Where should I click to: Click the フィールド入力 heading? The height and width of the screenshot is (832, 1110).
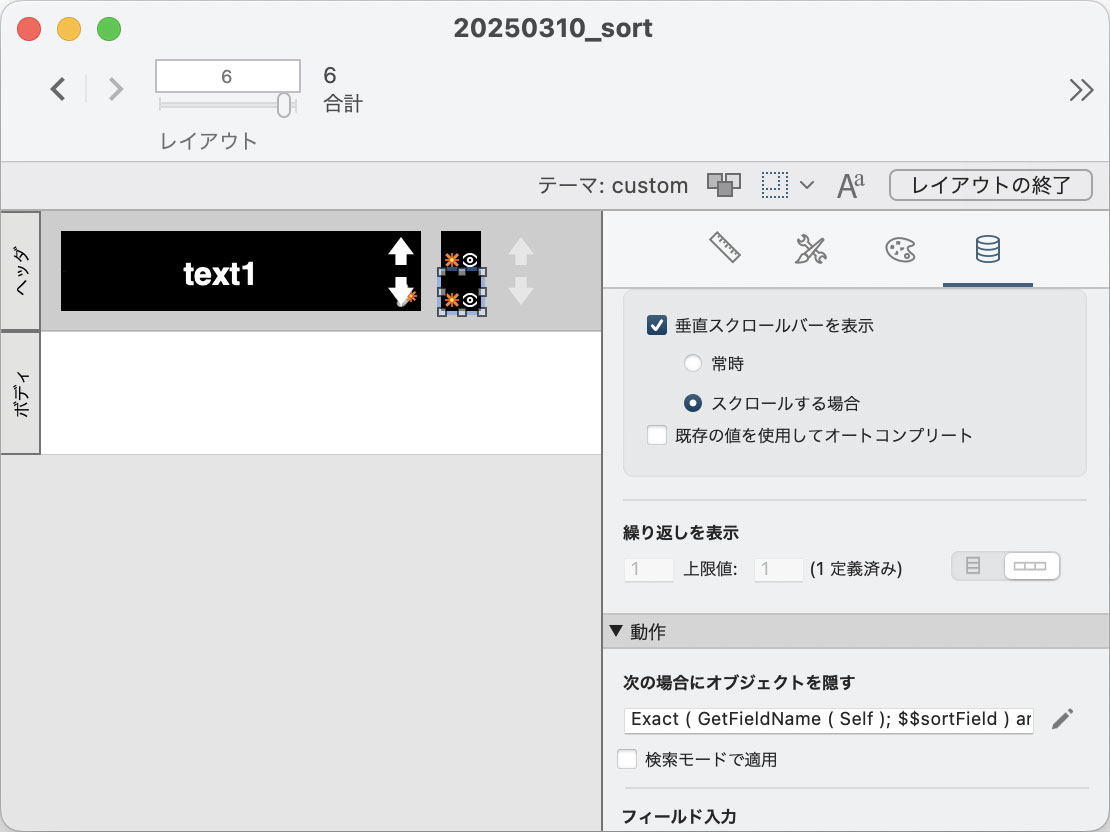[679, 816]
